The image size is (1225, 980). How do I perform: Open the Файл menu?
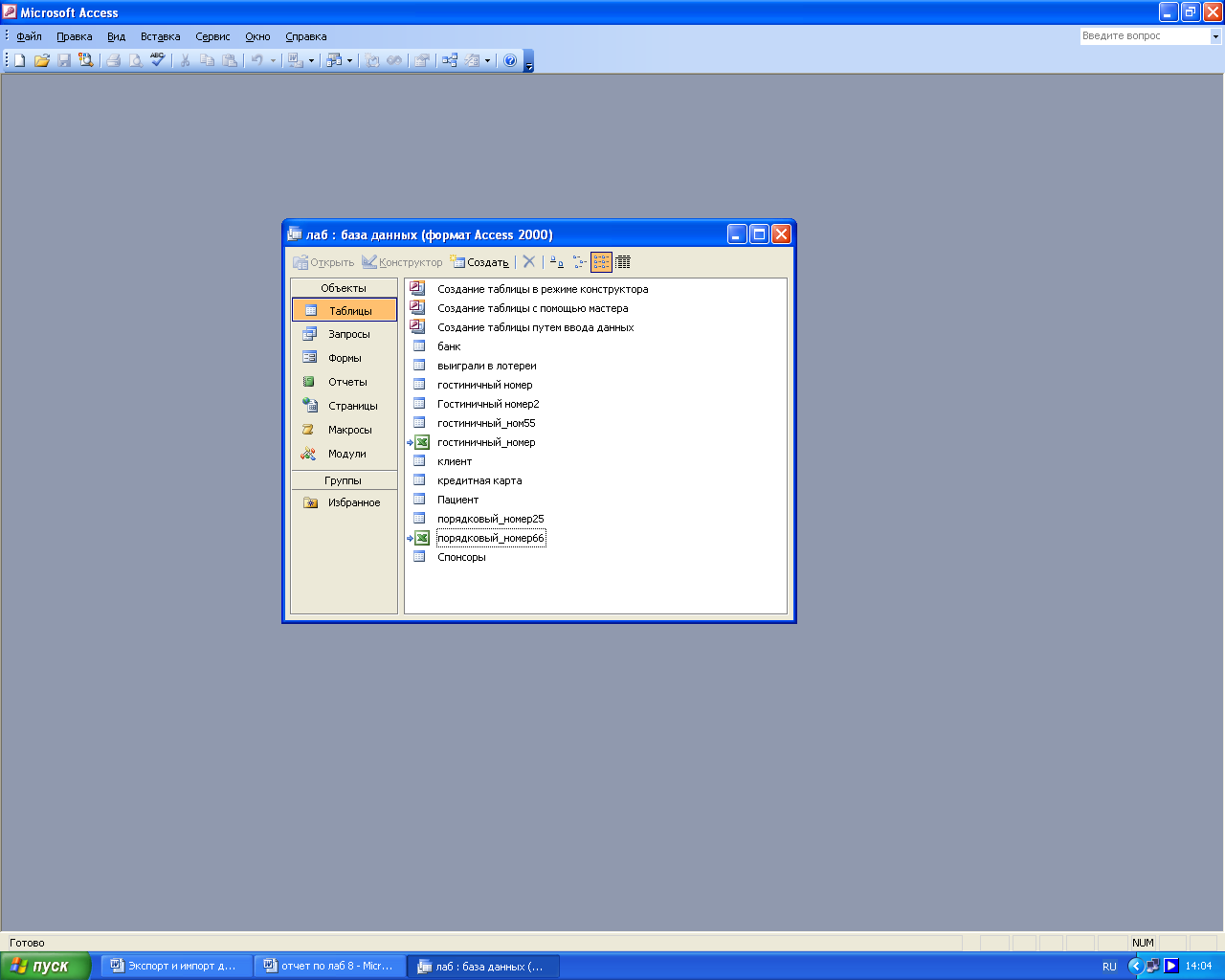(29, 36)
